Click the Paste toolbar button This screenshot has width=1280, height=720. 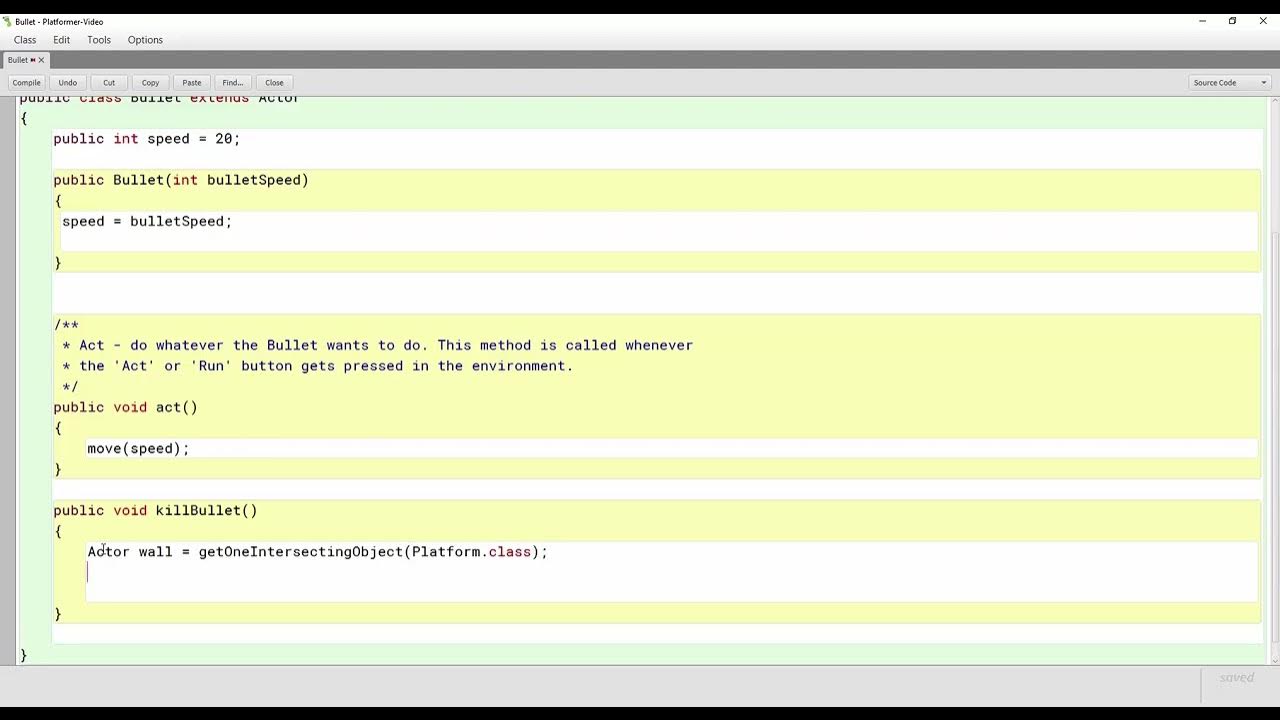click(x=192, y=83)
